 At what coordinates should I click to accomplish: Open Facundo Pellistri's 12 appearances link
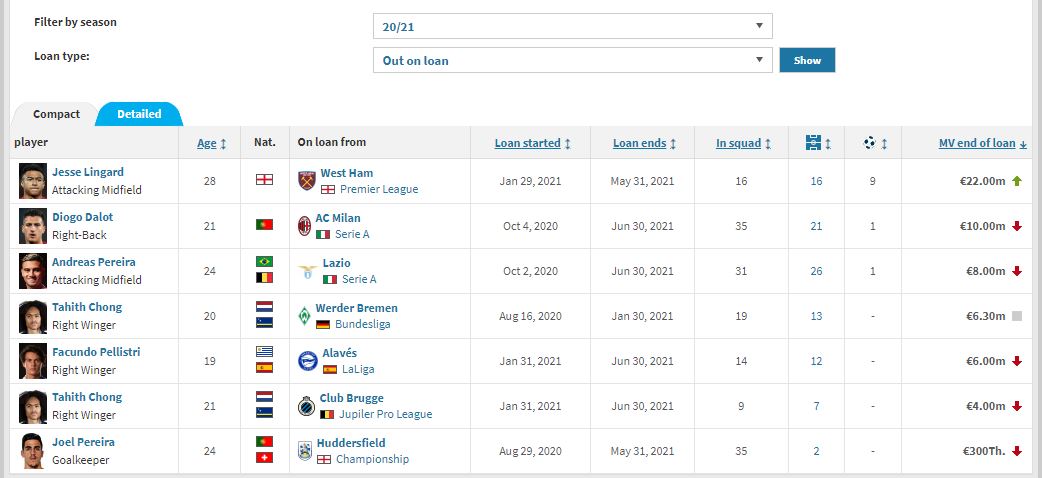click(816, 361)
